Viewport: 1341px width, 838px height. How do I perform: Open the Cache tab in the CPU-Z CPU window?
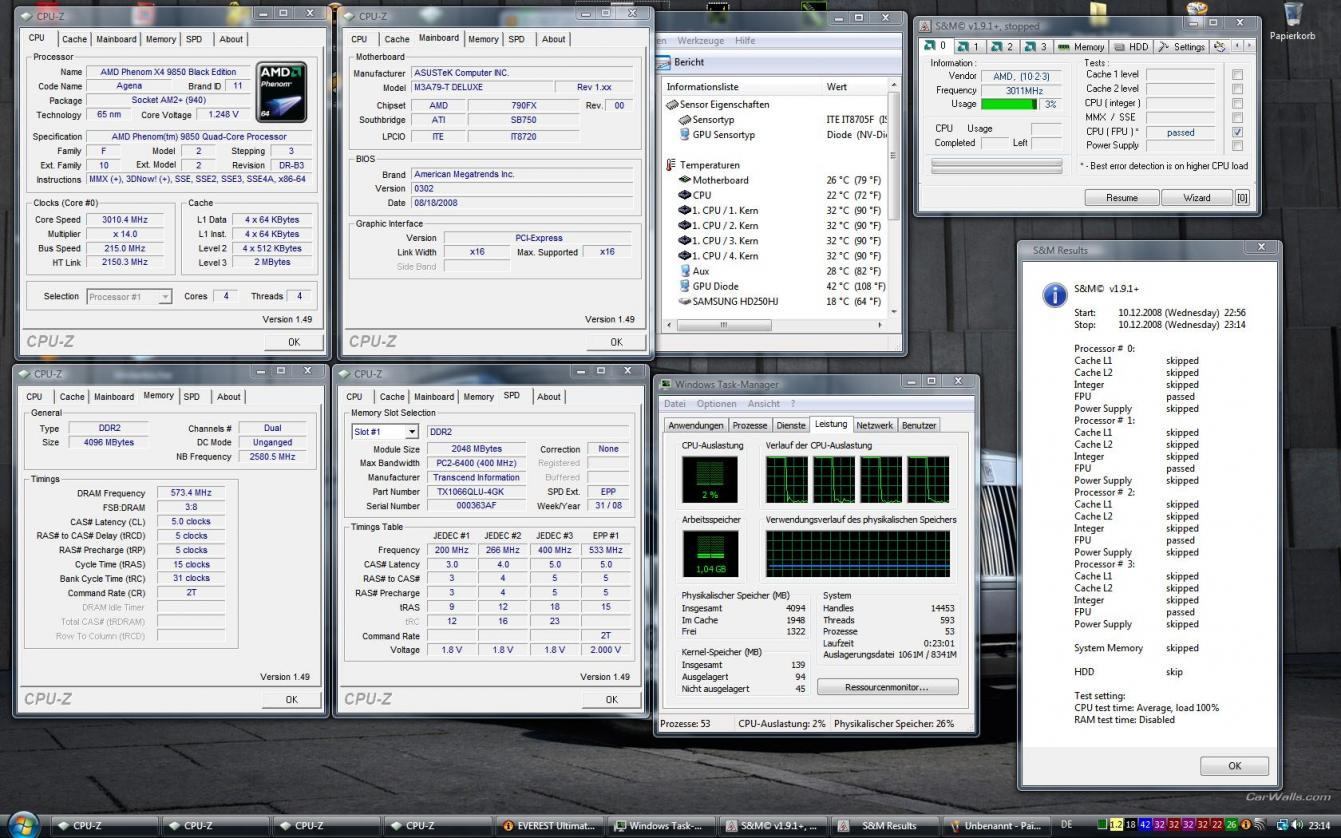coord(74,39)
